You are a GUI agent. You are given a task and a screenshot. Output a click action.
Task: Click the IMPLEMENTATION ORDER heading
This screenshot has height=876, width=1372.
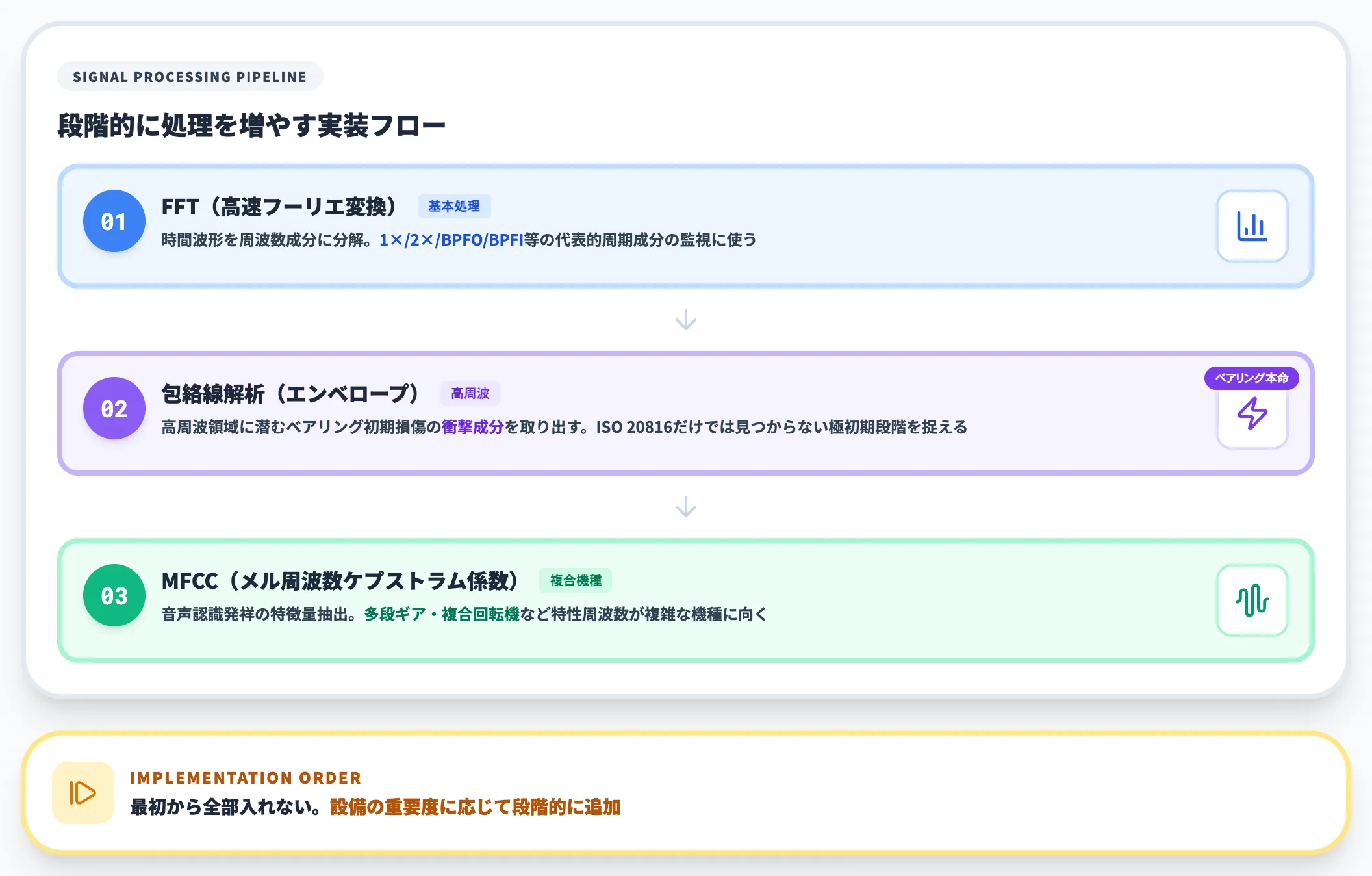[x=246, y=778]
